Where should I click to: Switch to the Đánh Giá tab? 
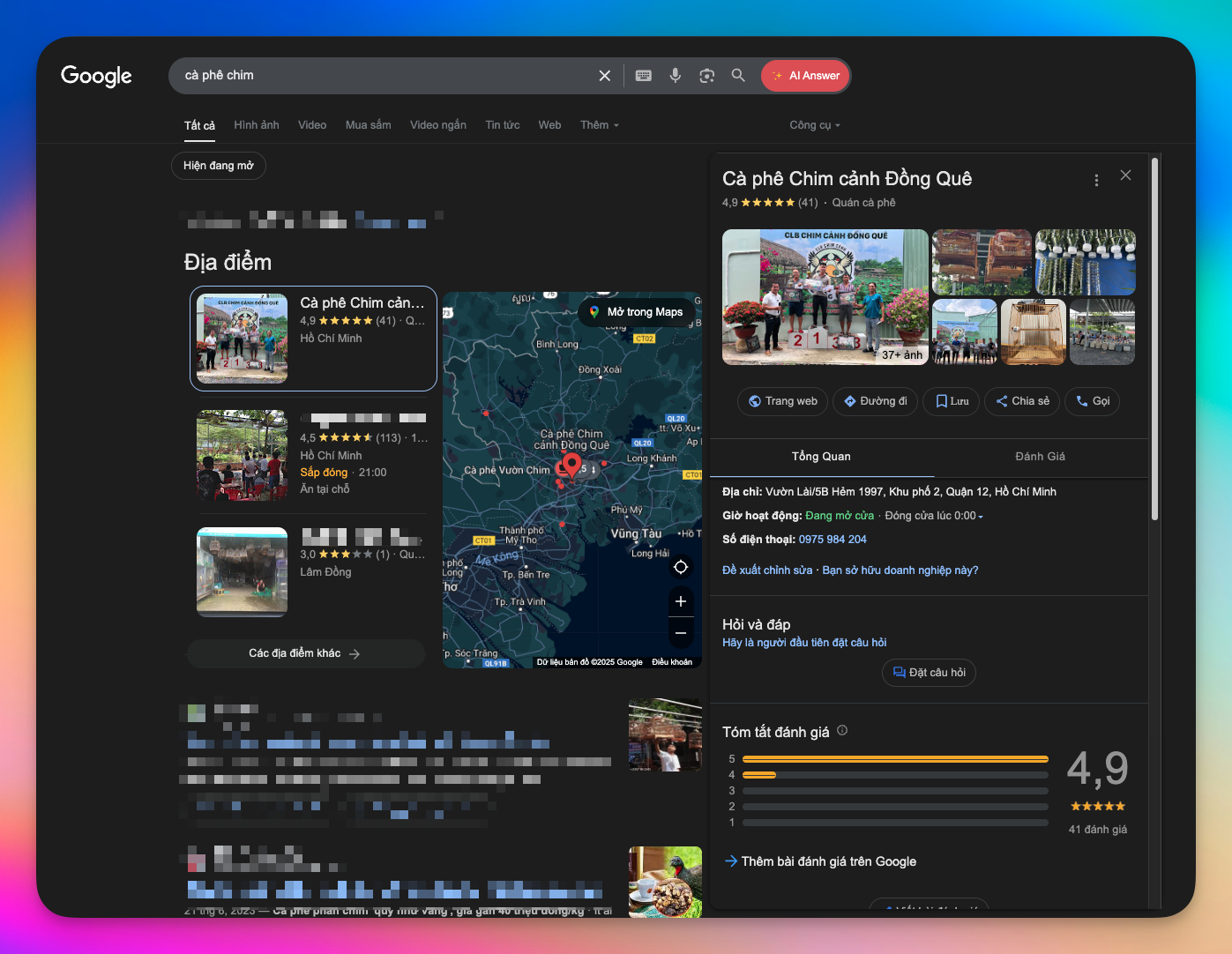[x=1040, y=457]
